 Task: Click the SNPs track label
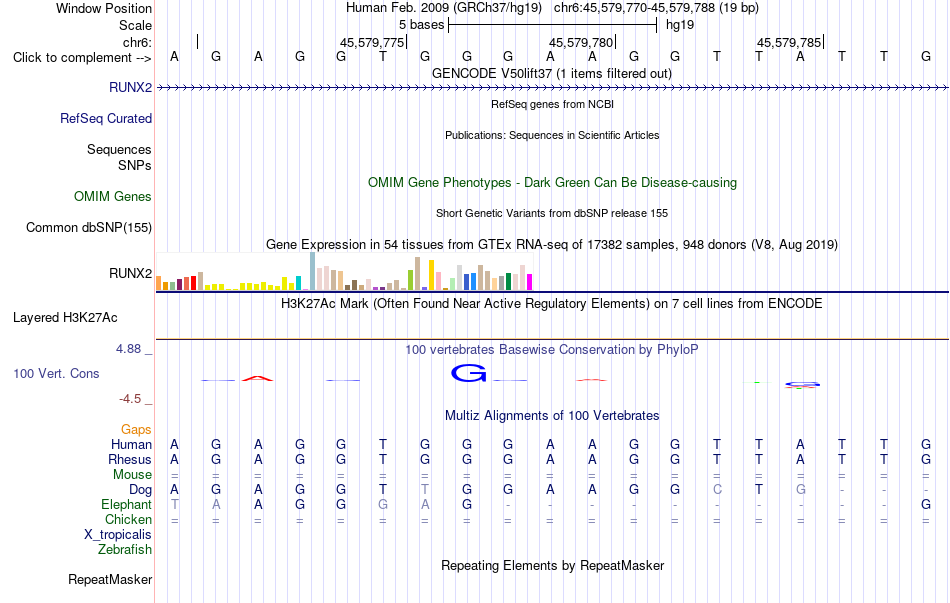click(x=135, y=165)
